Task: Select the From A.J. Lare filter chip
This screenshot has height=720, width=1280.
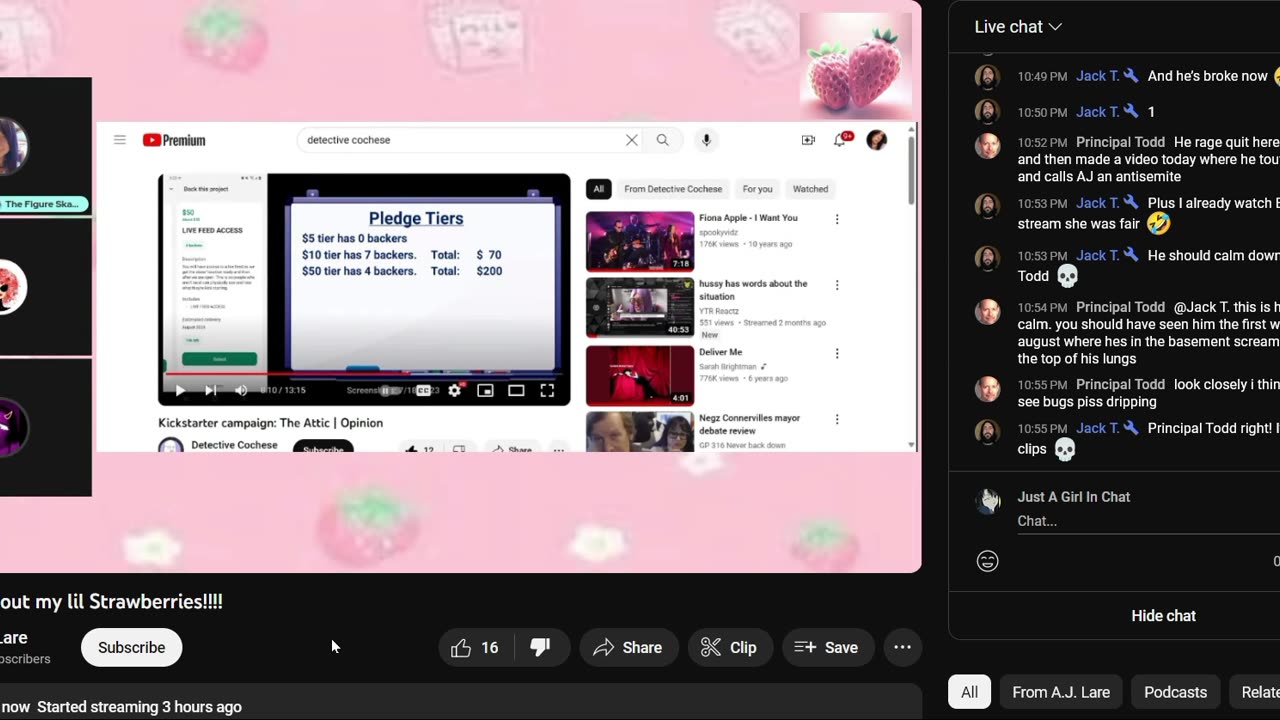Action: [x=1061, y=692]
